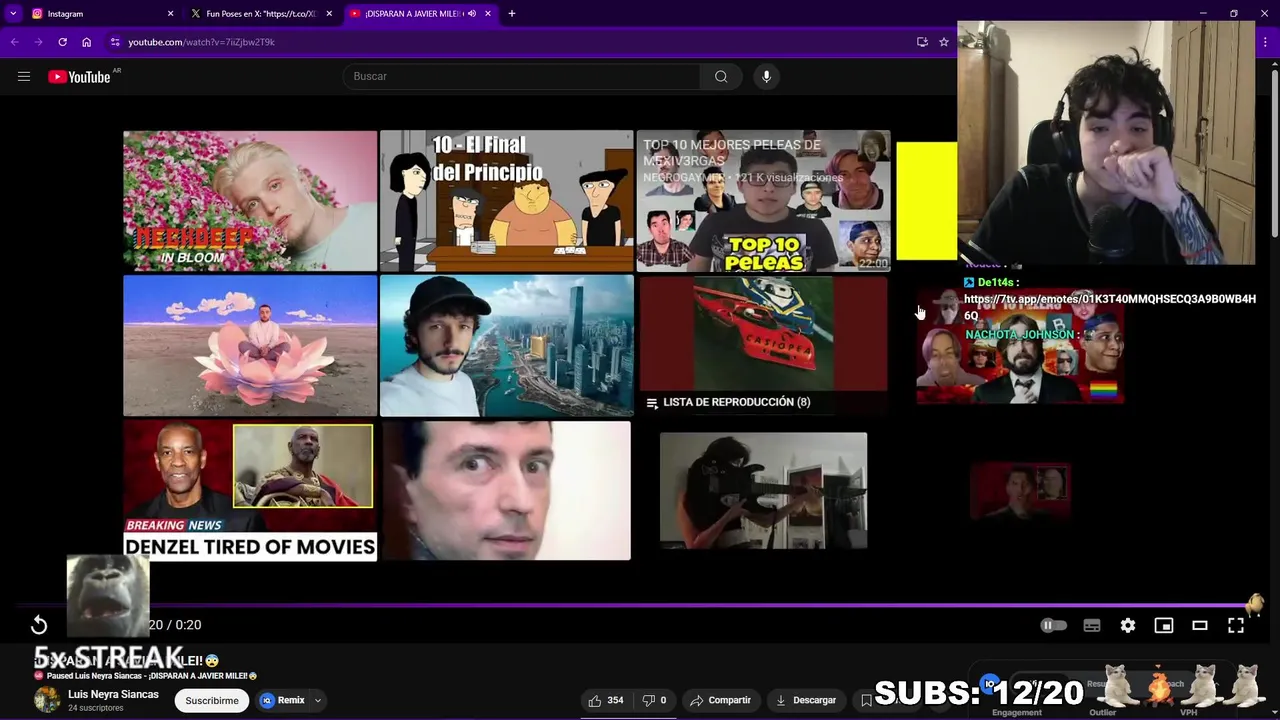Open the close-up man's face video thumbnail
This screenshot has height=720, width=1280.
tap(506, 491)
